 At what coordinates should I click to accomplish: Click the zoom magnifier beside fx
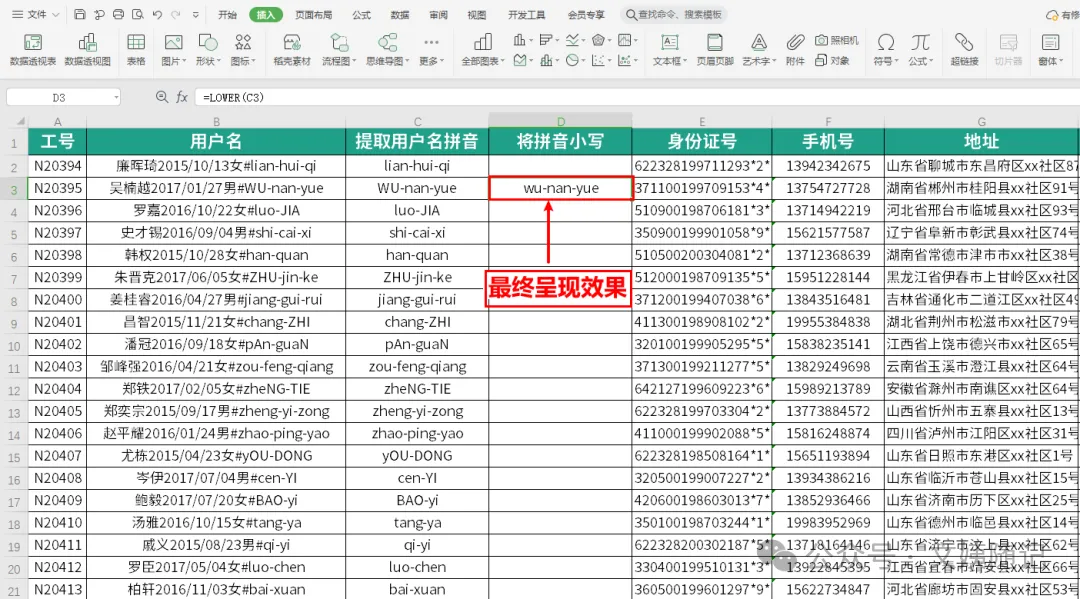coord(162,97)
